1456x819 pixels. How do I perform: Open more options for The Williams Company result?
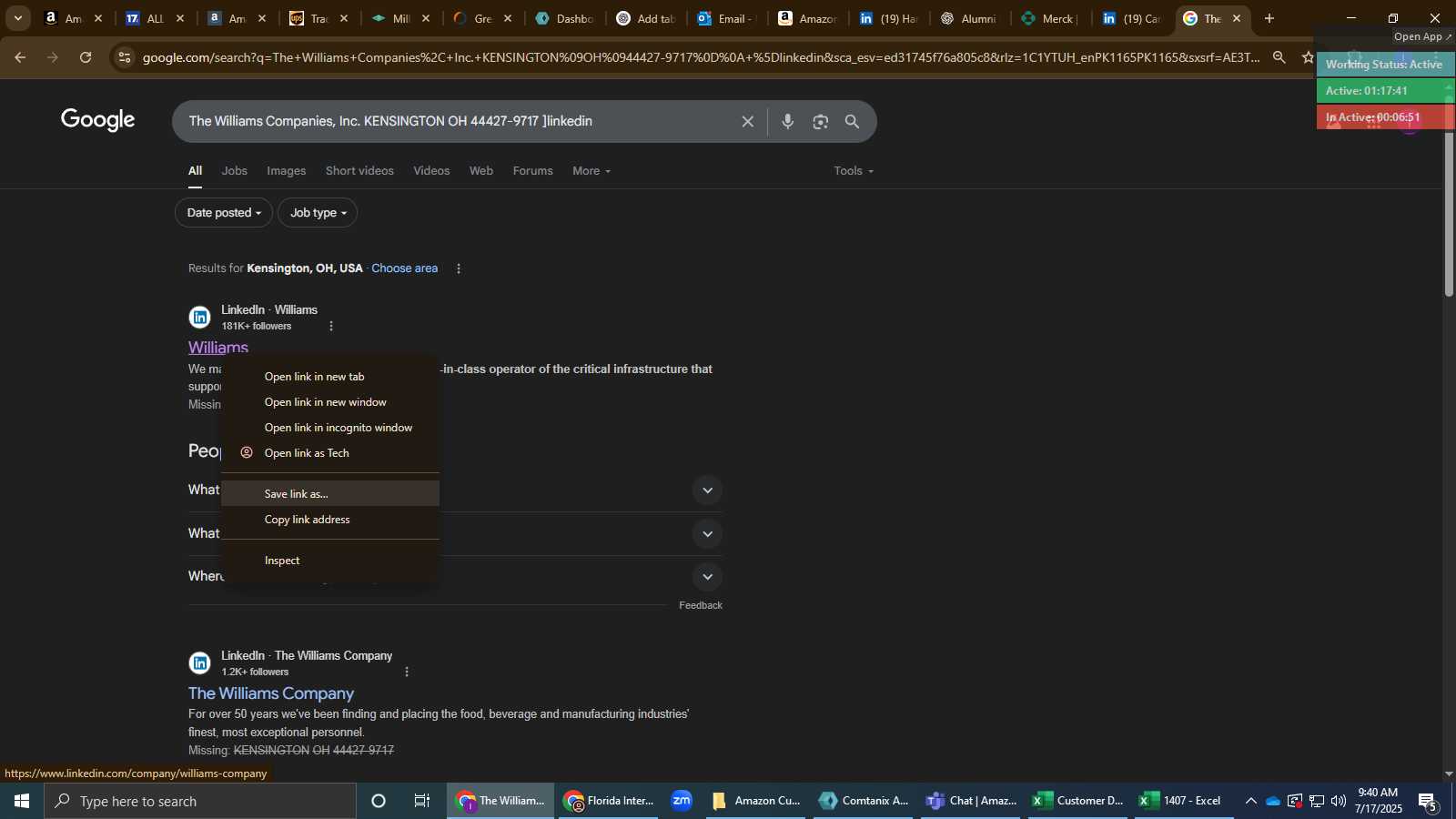point(407,672)
